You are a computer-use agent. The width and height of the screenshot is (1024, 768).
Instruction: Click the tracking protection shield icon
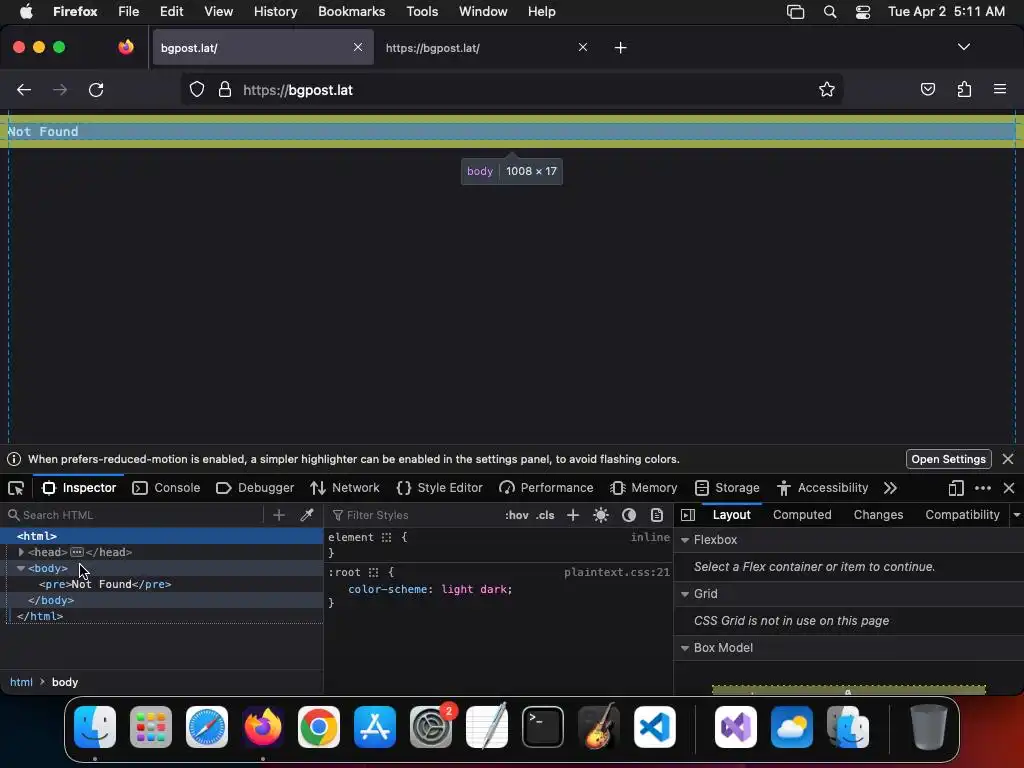197,89
